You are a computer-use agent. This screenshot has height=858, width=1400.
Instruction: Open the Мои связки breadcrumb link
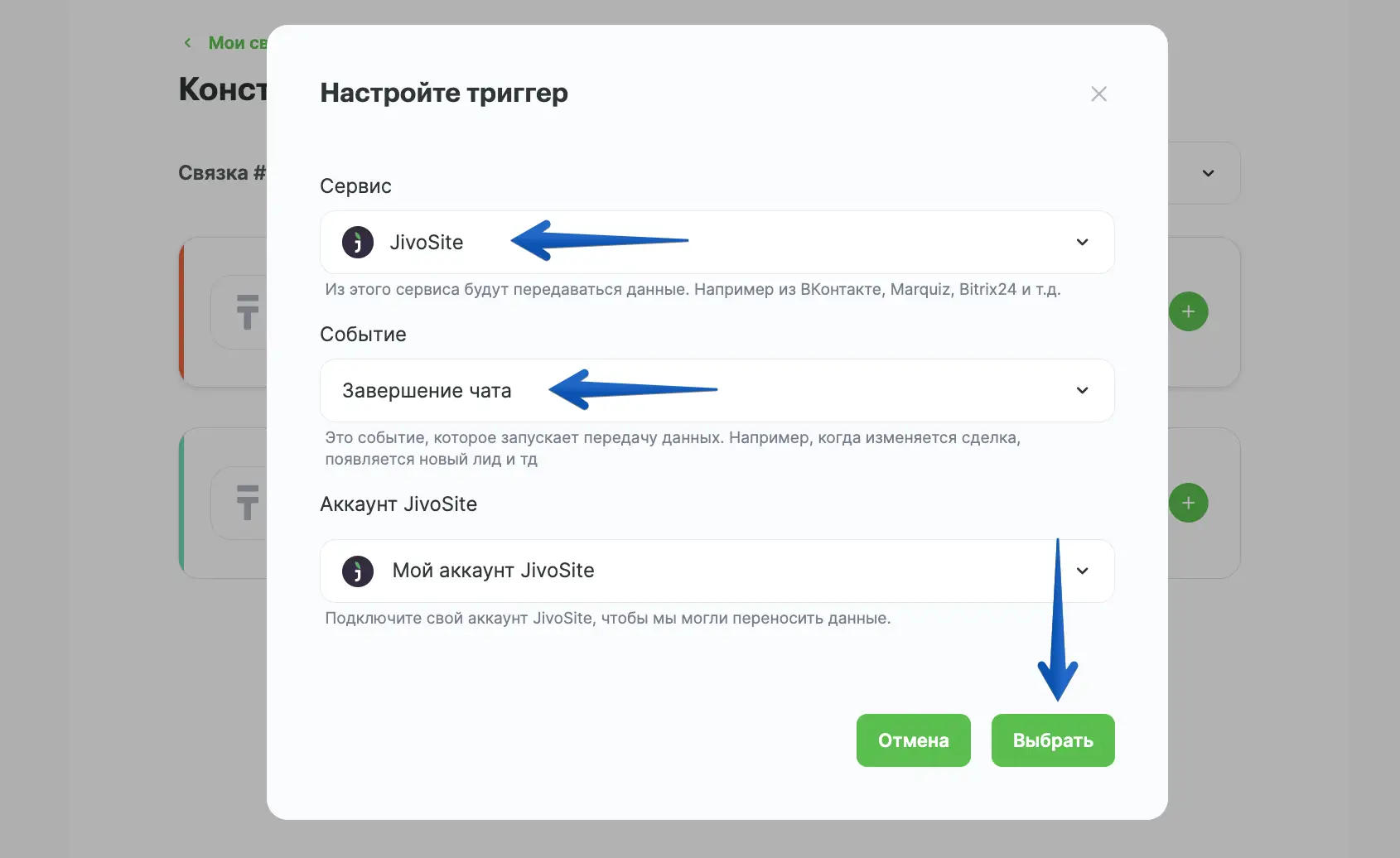pyautogui.click(x=237, y=43)
